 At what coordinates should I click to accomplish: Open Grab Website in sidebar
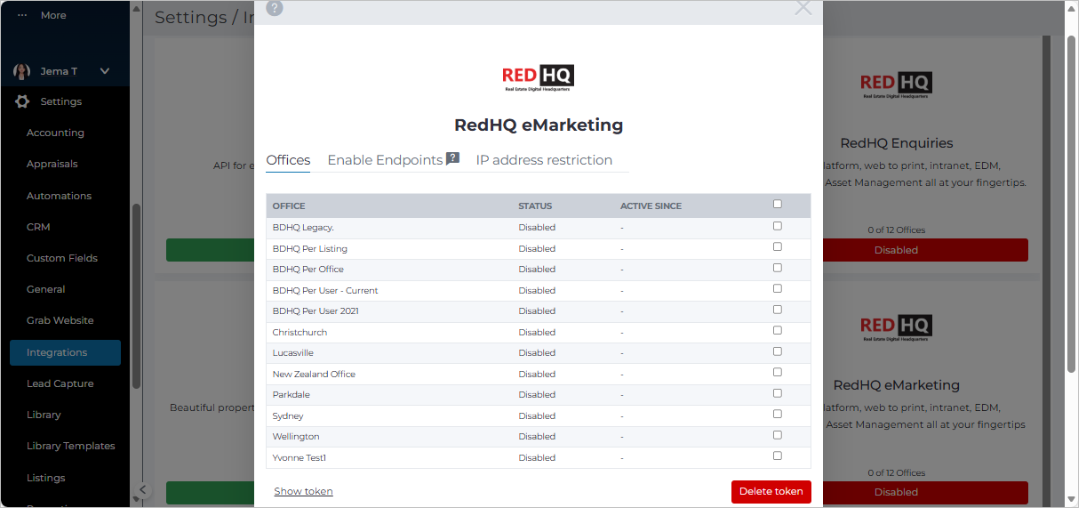pyautogui.click(x=60, y=320)
